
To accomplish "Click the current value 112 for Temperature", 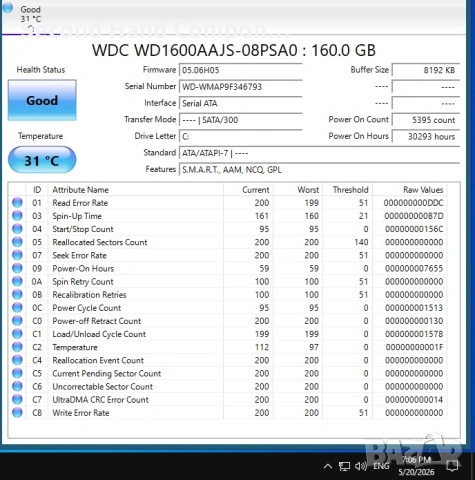I will pos(262,347).
